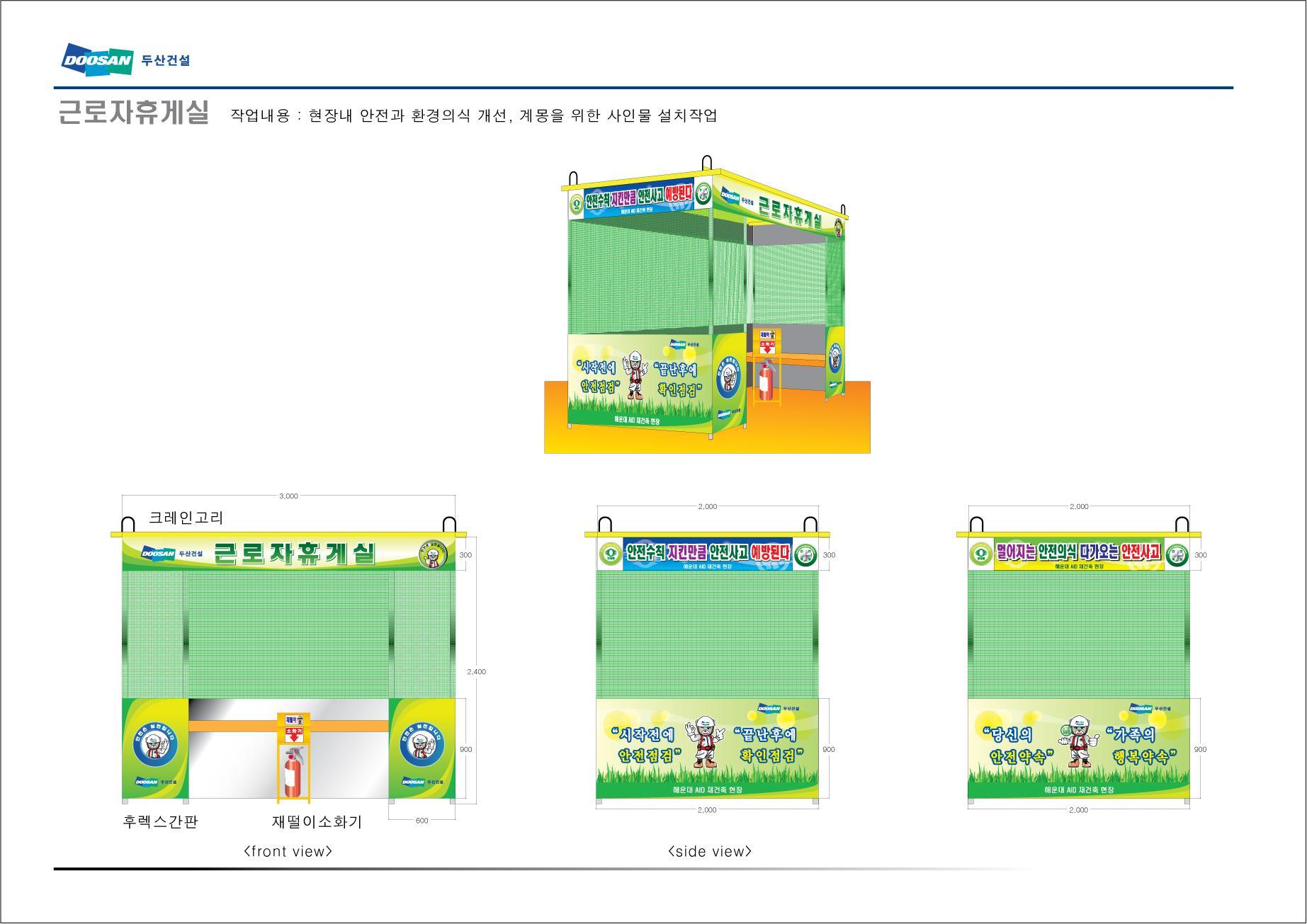
Task: Select the left crane hook on the front view
Action: (128, 525)
